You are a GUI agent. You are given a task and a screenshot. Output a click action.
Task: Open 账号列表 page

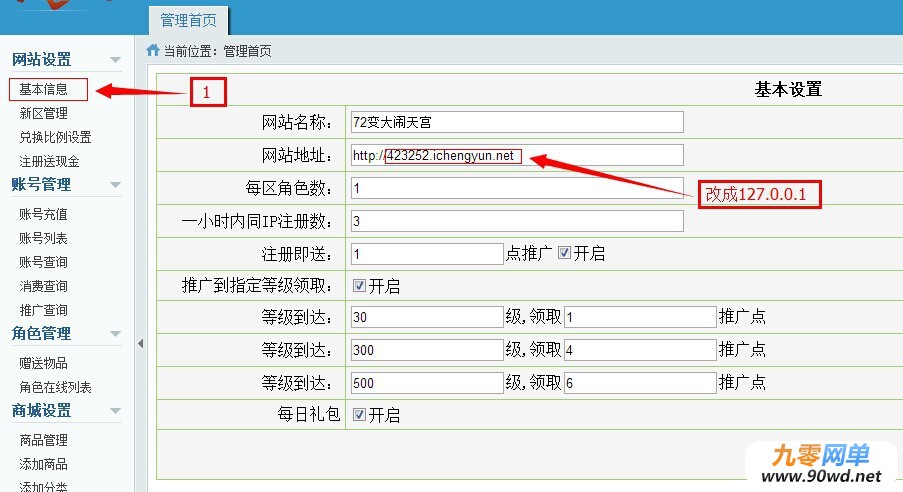point(43,238)
